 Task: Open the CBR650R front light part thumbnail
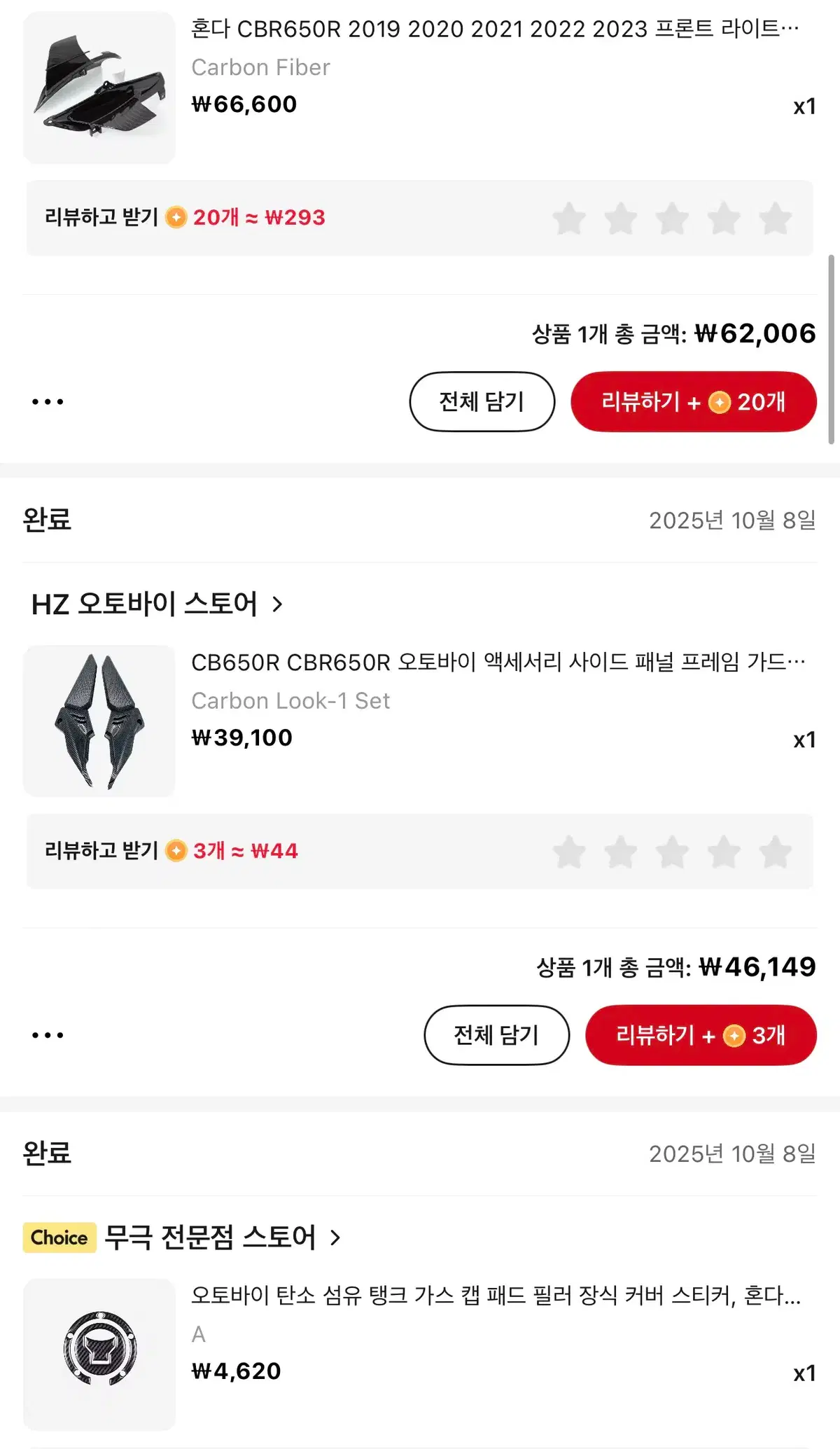tap(99, 88)
